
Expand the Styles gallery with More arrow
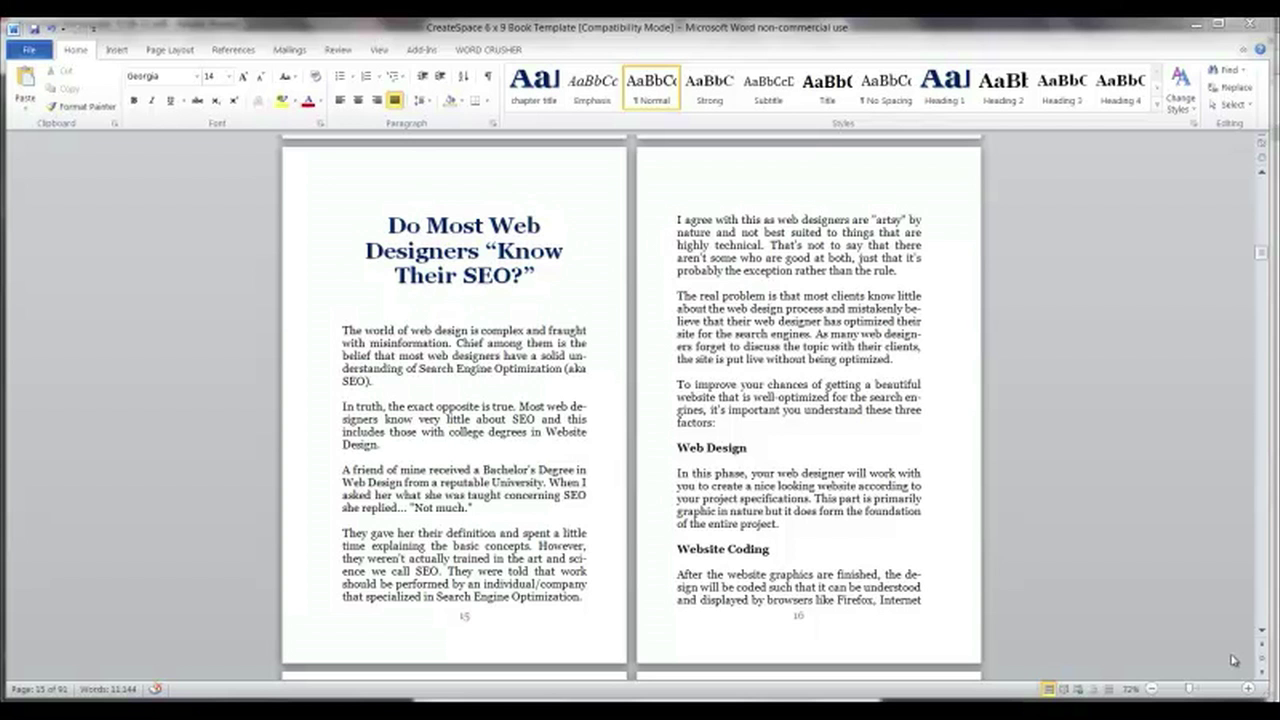[x=1157, y=105]
